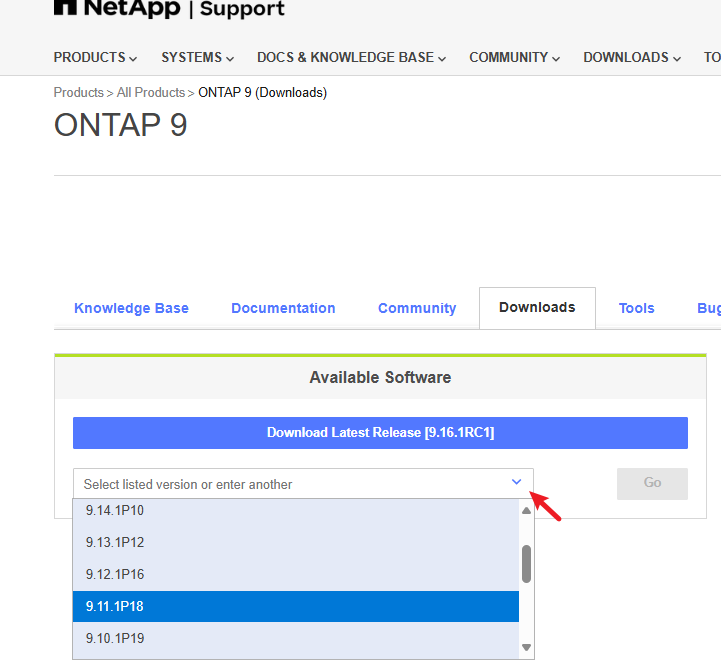Choose version 9.13.1P12 from the list
Image resolution: width=721 pixels, height=672 pixels.
click(296, 542)
